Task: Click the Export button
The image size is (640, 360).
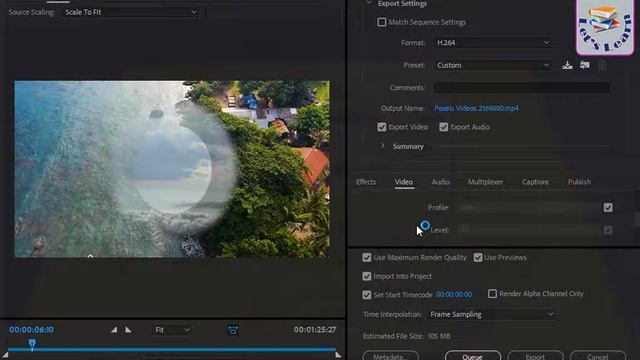Action: (x=535, y=356)
